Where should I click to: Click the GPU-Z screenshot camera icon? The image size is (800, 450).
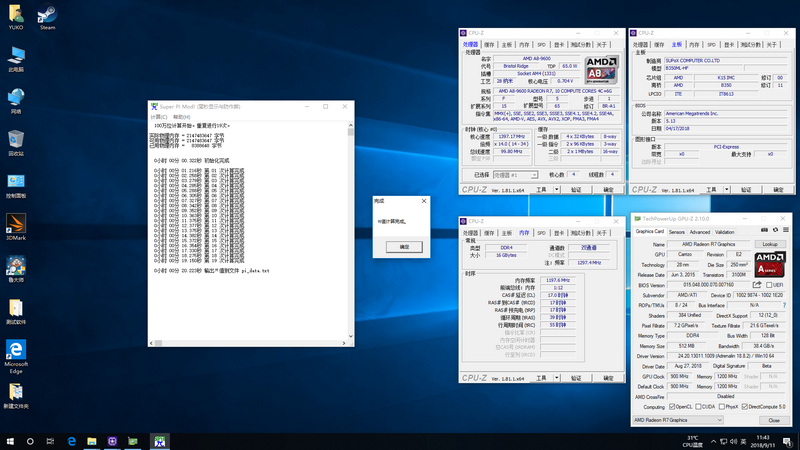coord(764,231)
